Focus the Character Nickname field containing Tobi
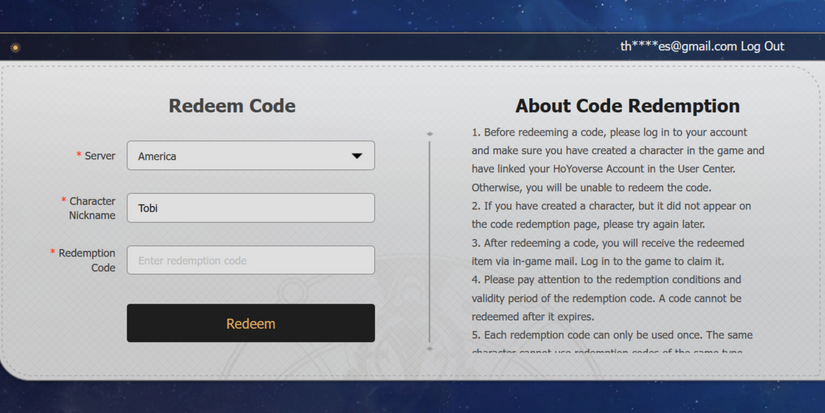This screenshot has width=825, height=413. [x=250, y=208]
